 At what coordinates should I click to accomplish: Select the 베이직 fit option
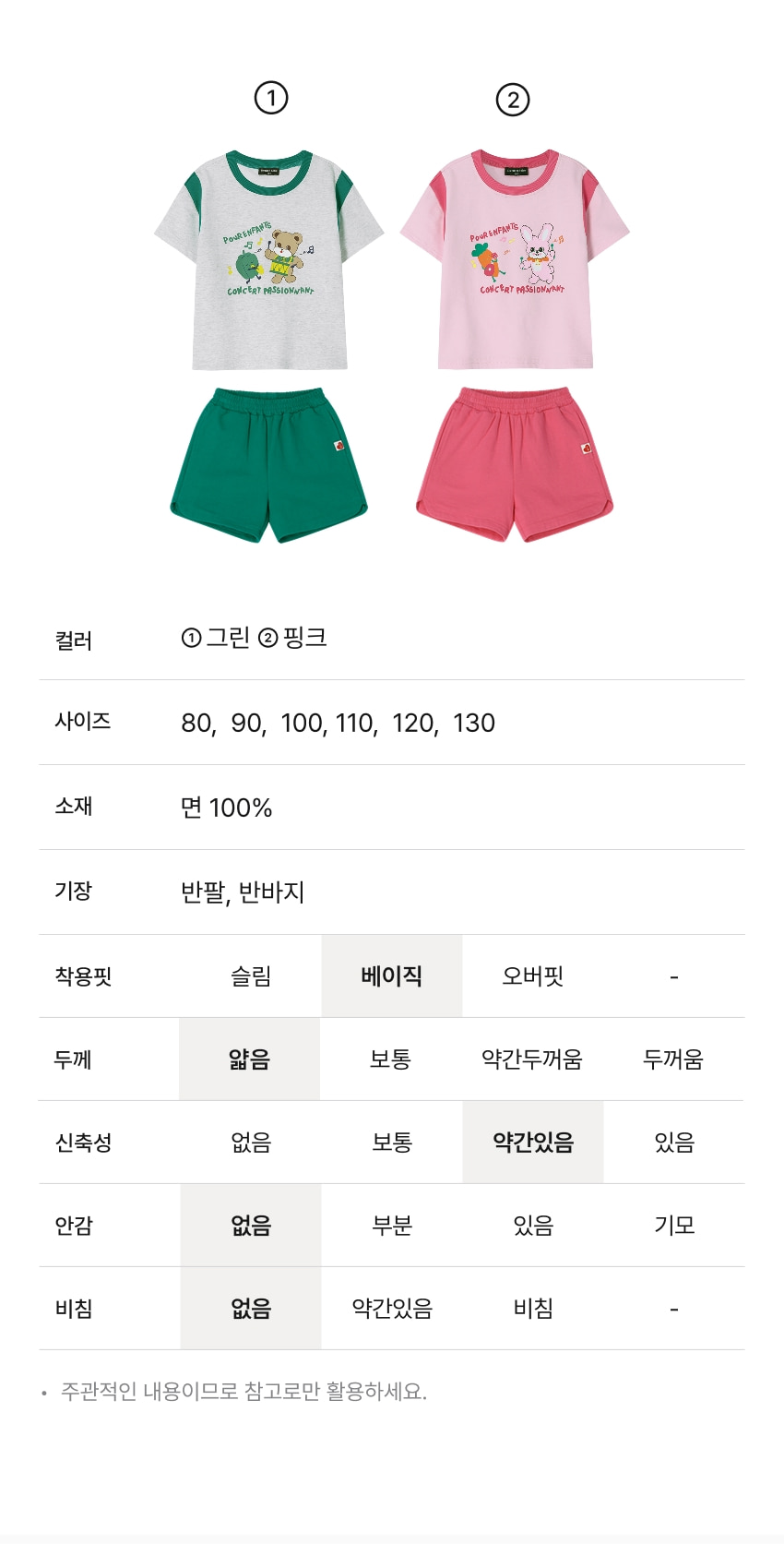[392, 975]
